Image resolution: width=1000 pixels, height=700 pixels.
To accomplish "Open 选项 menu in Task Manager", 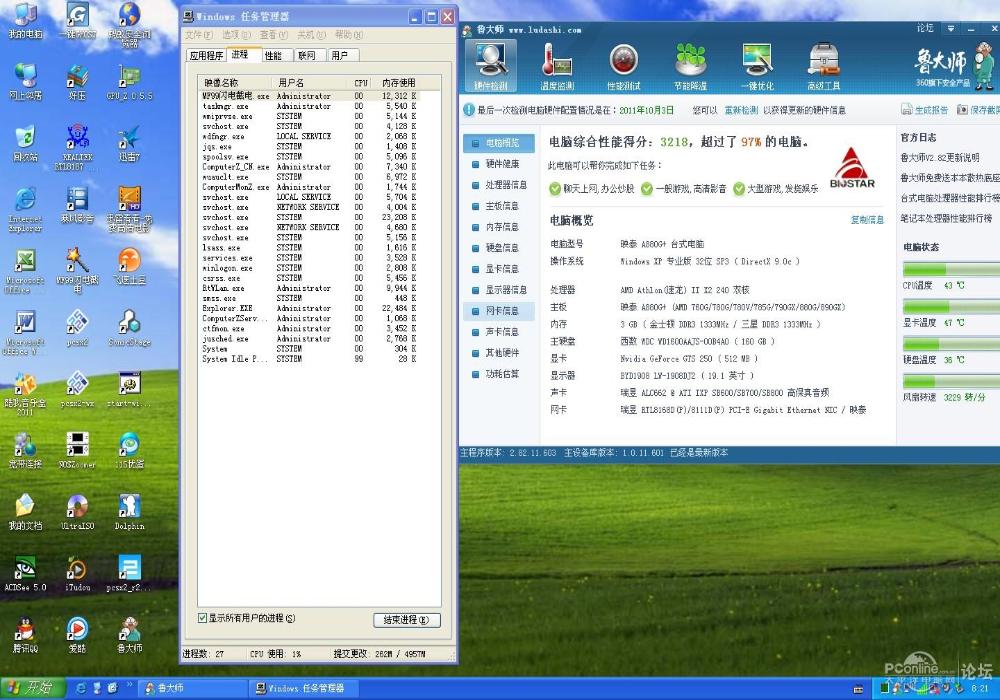I will [236, 35].
